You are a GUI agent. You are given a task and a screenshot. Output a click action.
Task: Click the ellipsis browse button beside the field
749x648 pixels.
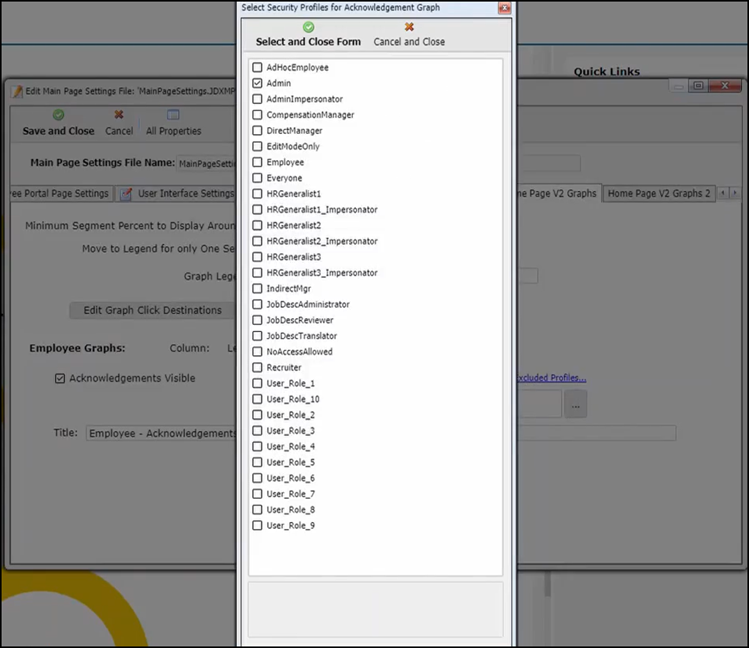[x=575, y=405]
